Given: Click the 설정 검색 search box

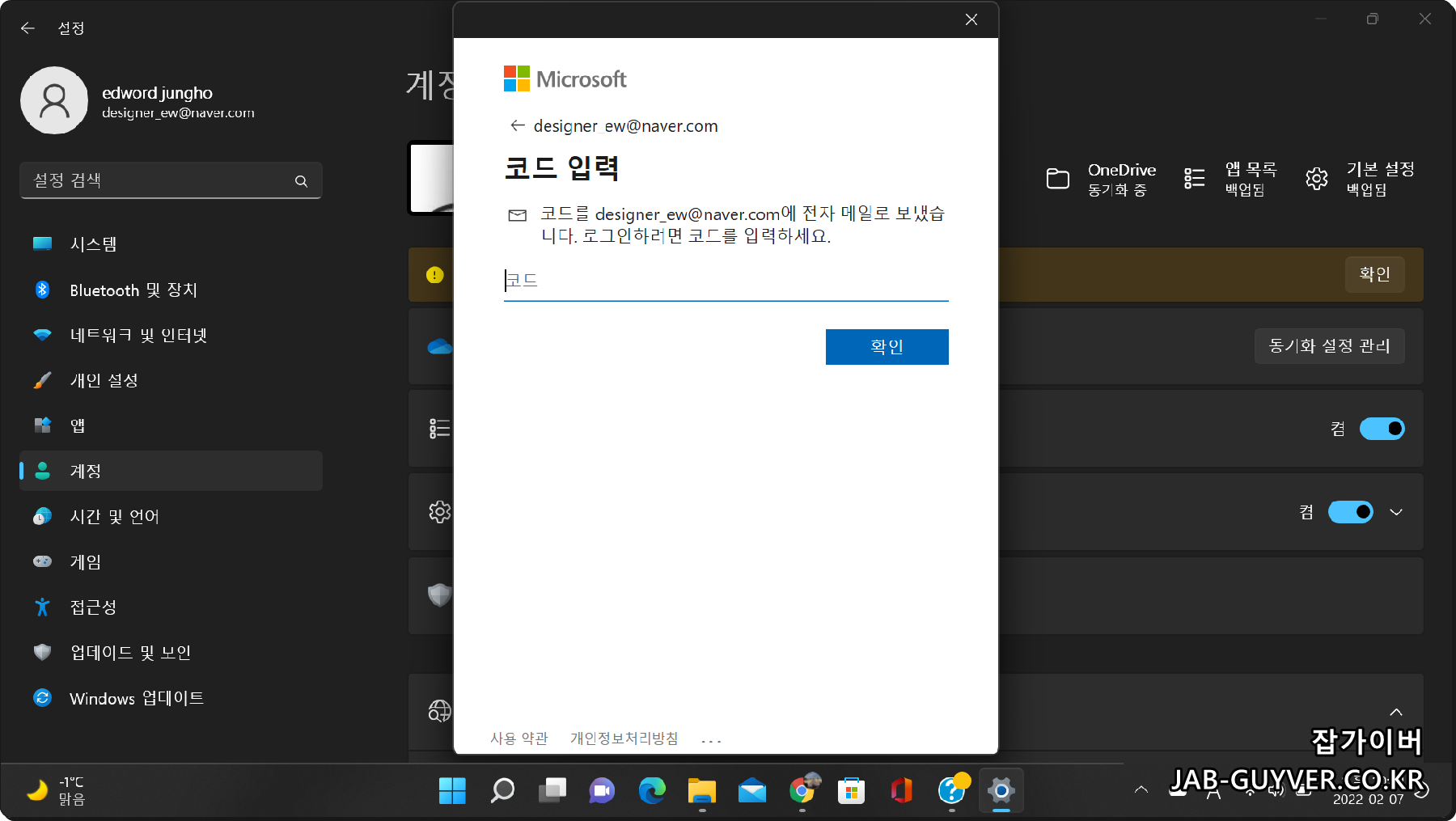Looking at the screenshot, I should click(x=171, y=180).
